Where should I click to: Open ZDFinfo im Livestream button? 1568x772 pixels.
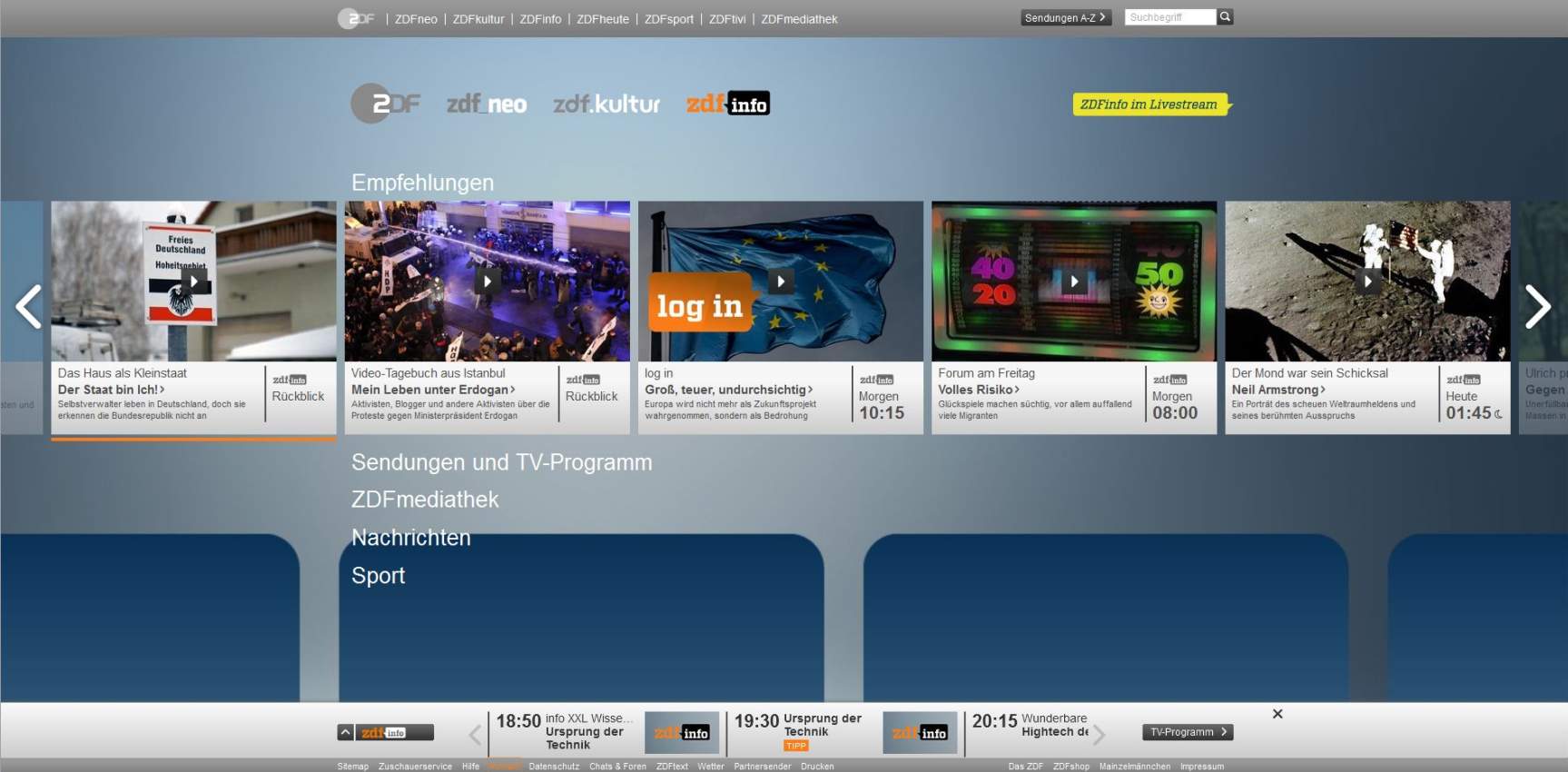tap(1151, 104)
